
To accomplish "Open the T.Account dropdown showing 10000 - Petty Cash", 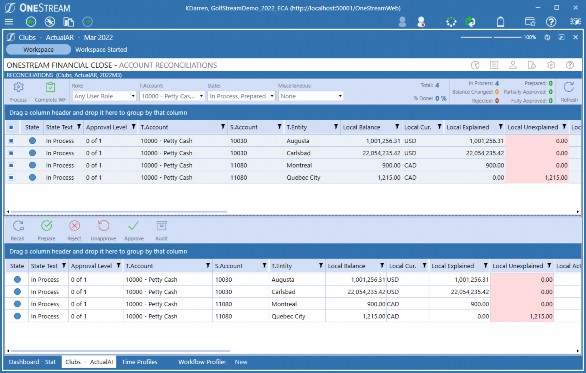I will (x=172, y=96).
